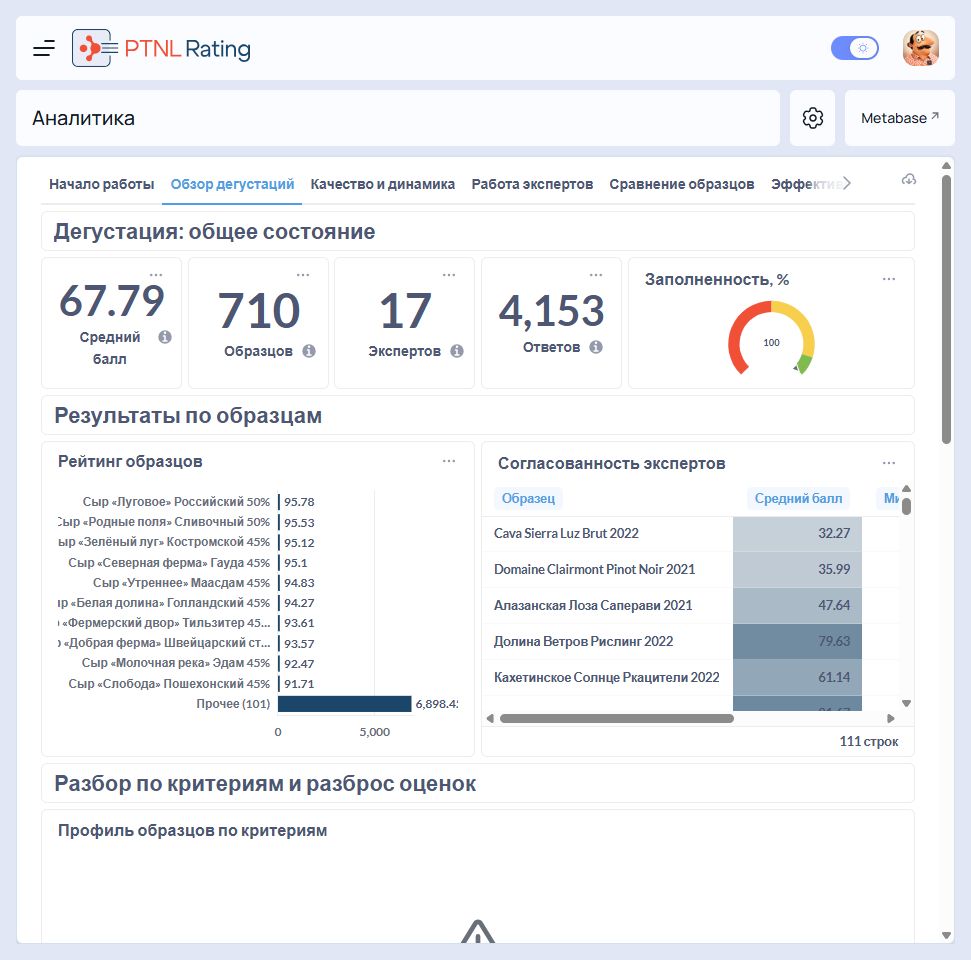Click table scroll-right arrow
This screenshot has height=960, width=971.
(x=890, y=718)
